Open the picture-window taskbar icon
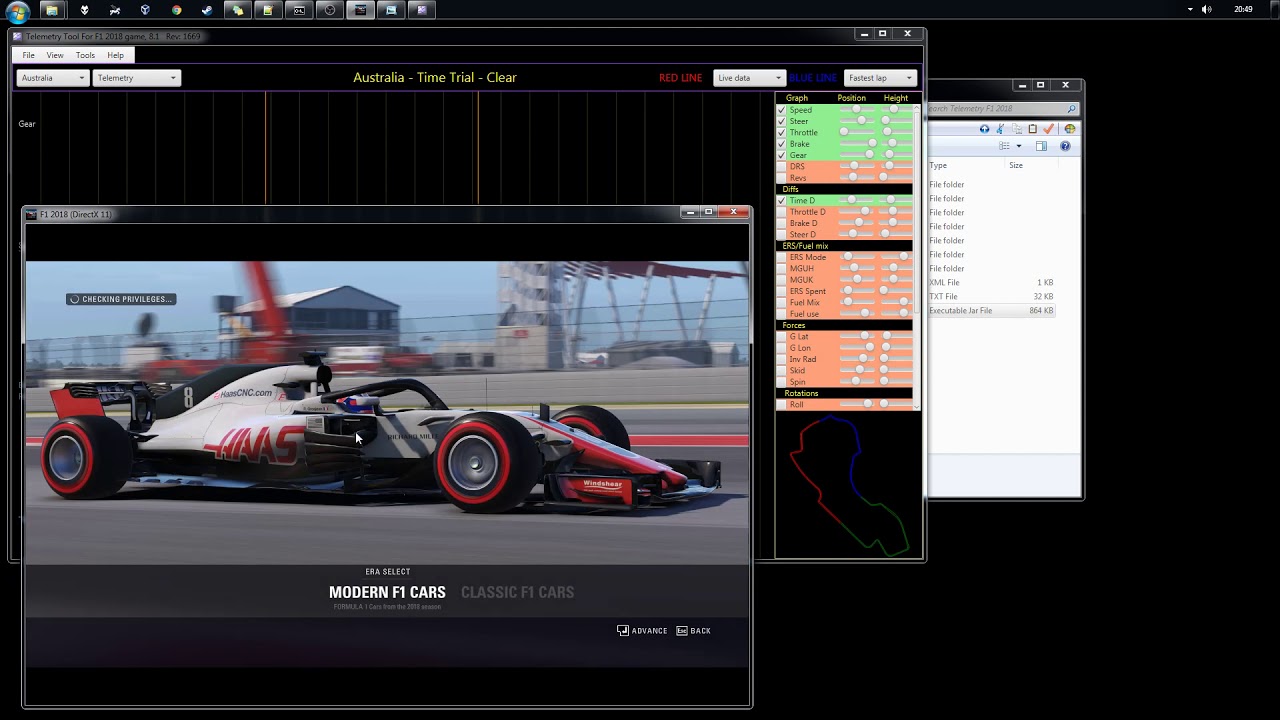The width and height of the screenshot is (1280, 720). (391, 10)
